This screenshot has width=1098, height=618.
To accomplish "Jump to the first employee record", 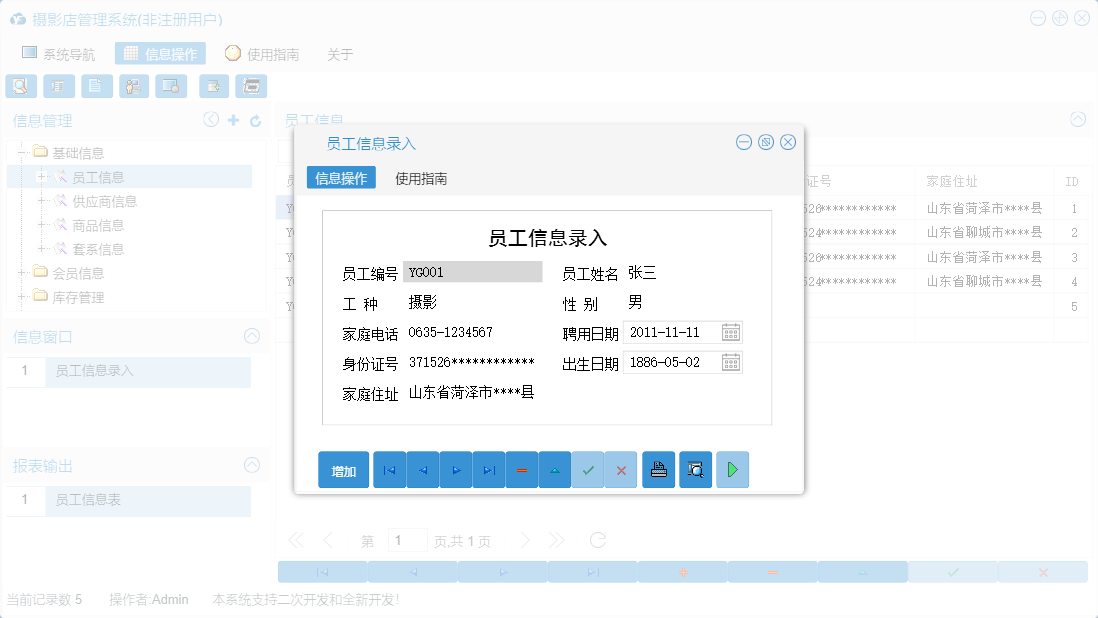I will (x=389, y=469).
